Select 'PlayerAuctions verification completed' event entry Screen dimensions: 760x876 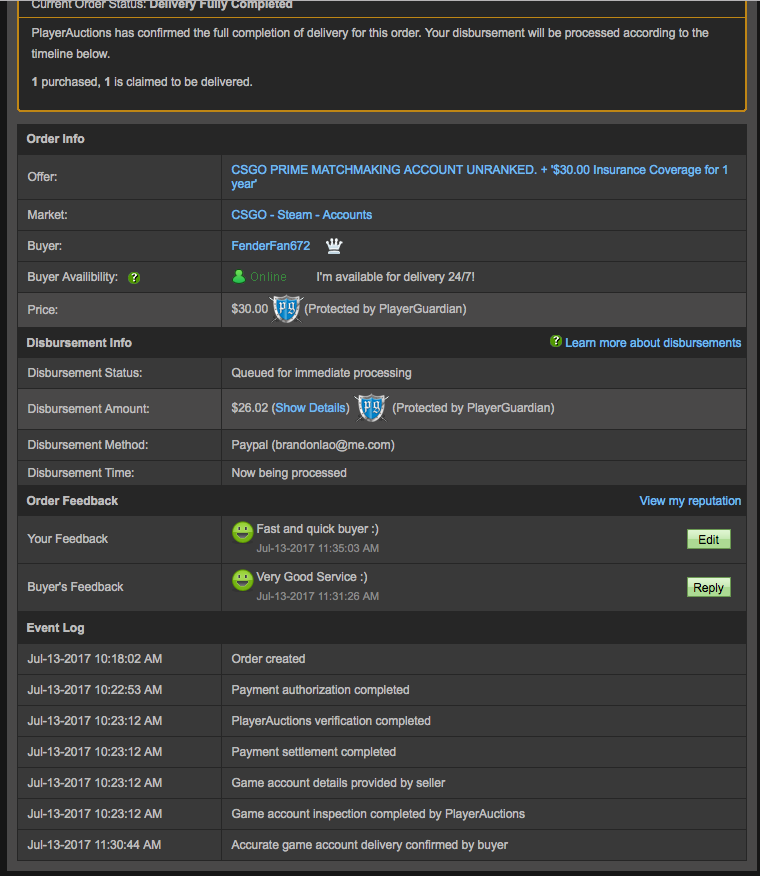pos(331,721)
